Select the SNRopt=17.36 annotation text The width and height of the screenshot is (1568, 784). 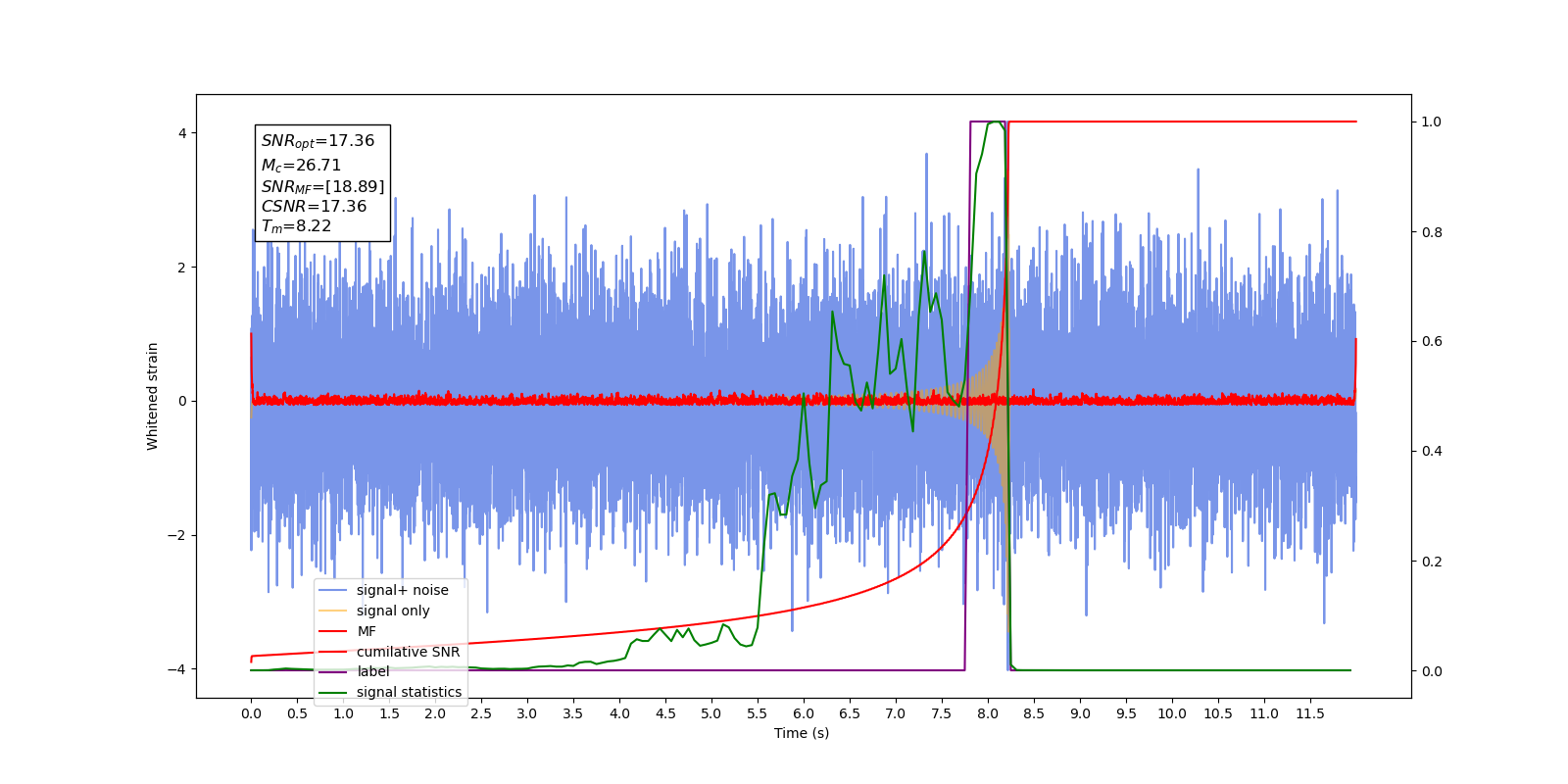point(318,141)
